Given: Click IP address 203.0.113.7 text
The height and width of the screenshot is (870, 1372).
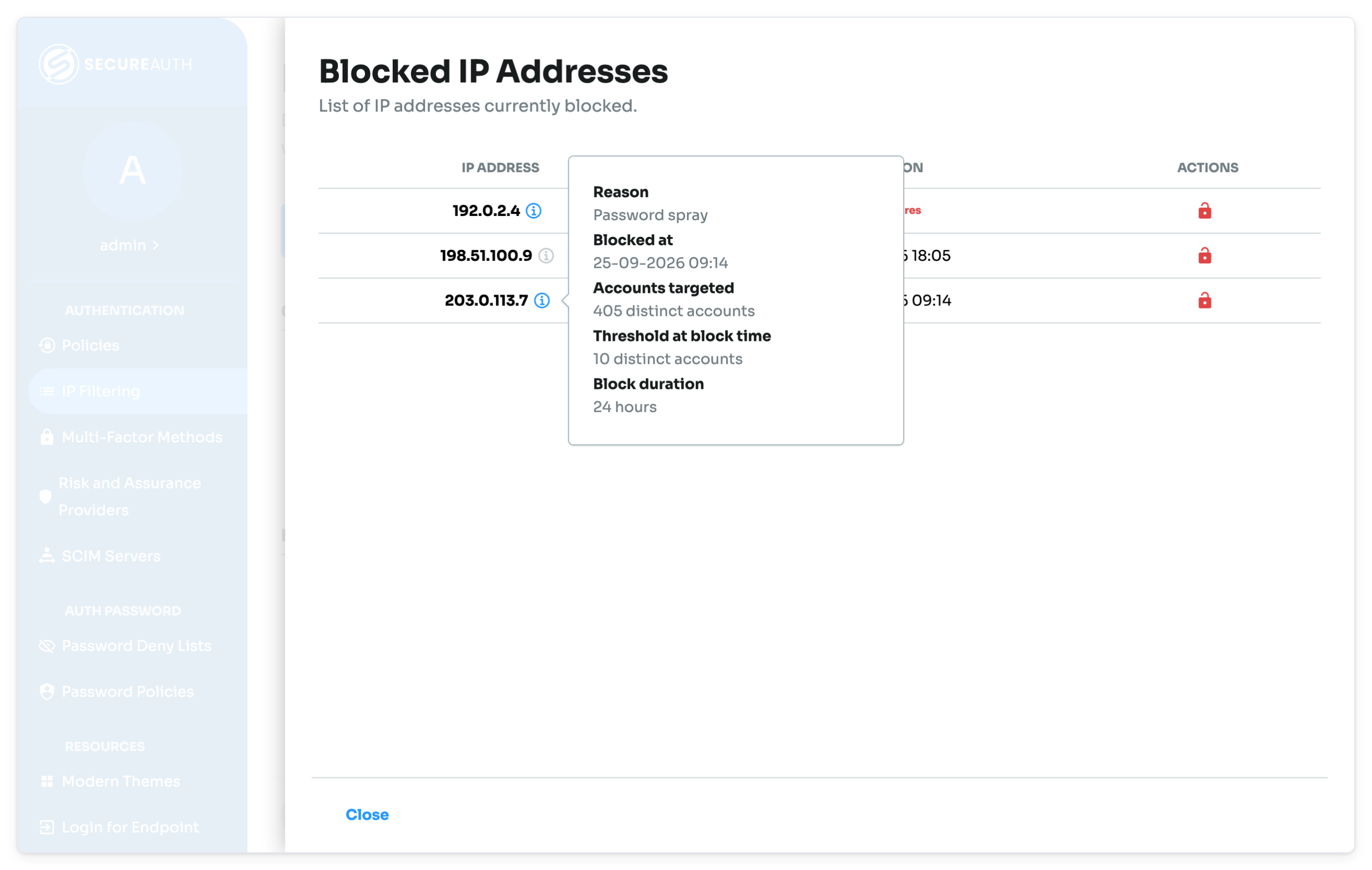Looking at the screenshot, I should [486, 300].
